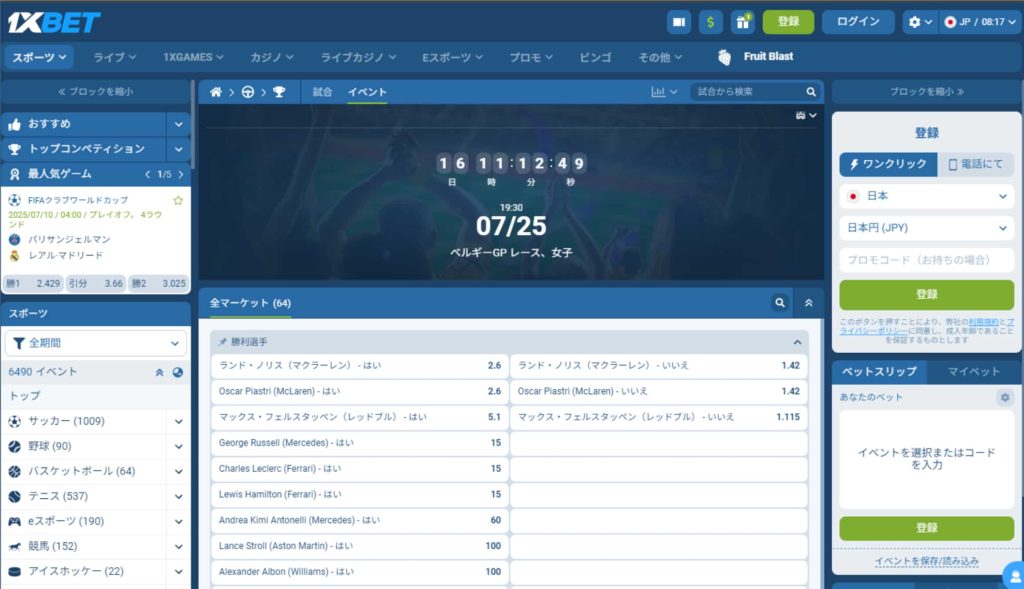Select ワンクリック registration method
This screenshot has width=1024, height=589.
tap(888, 164)
